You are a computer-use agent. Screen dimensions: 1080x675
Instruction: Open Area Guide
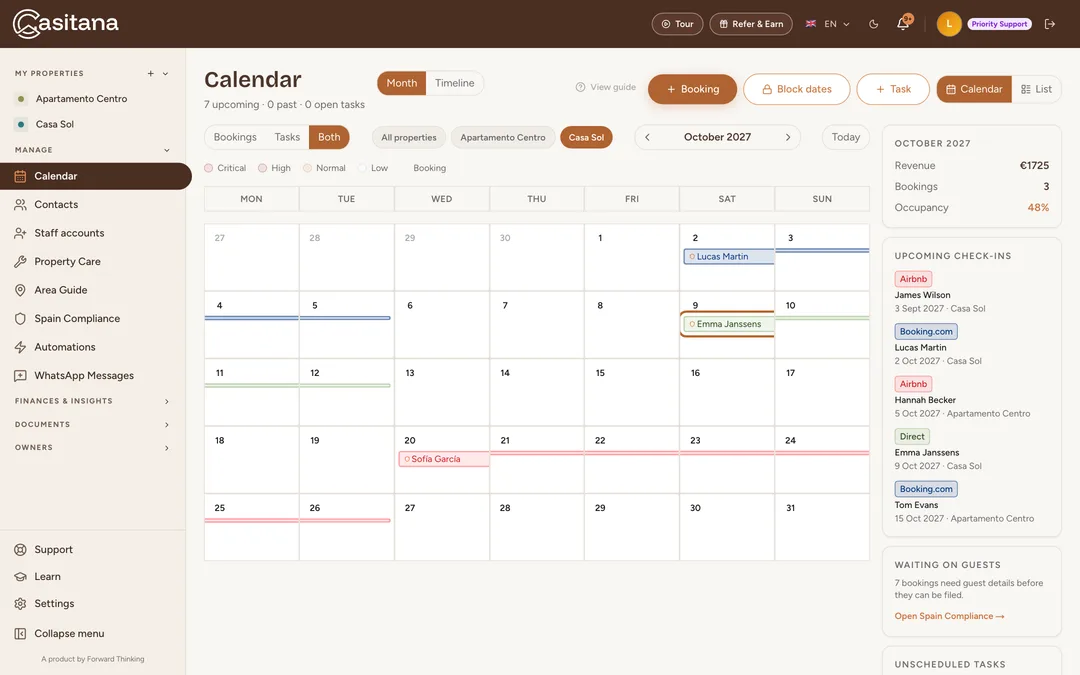[x=96, y=290]
